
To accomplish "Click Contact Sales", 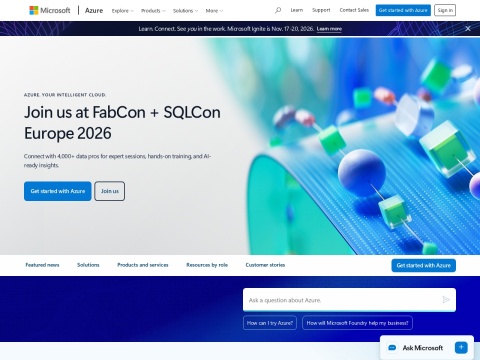I will pos(354,10).
